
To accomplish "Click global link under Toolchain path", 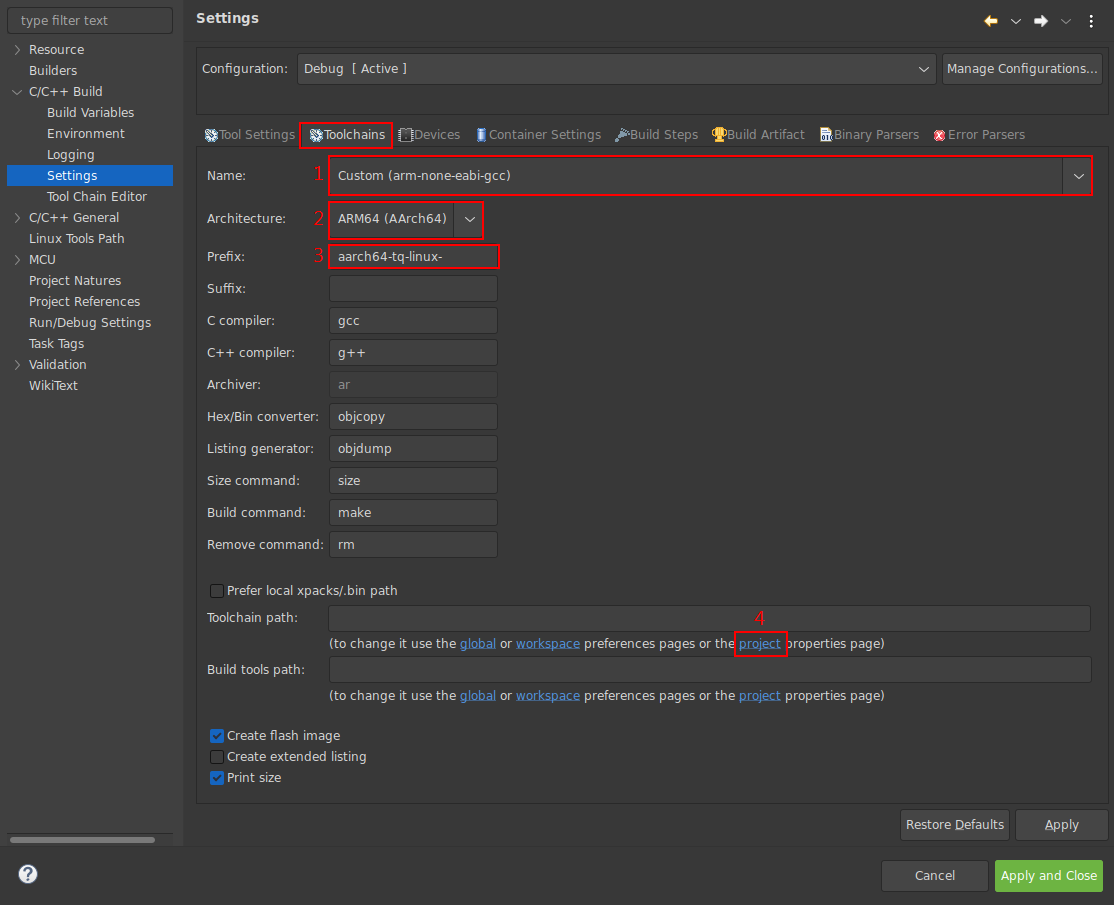I will coord(477,644).
